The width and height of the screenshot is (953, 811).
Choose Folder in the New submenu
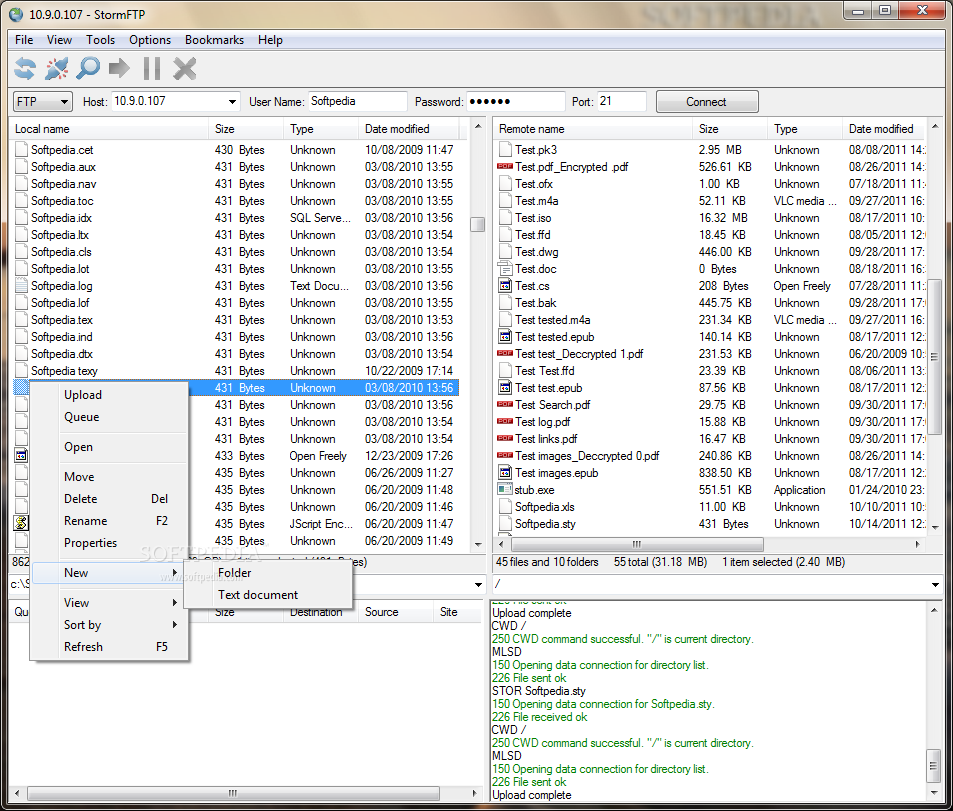(x=268, y=573)
